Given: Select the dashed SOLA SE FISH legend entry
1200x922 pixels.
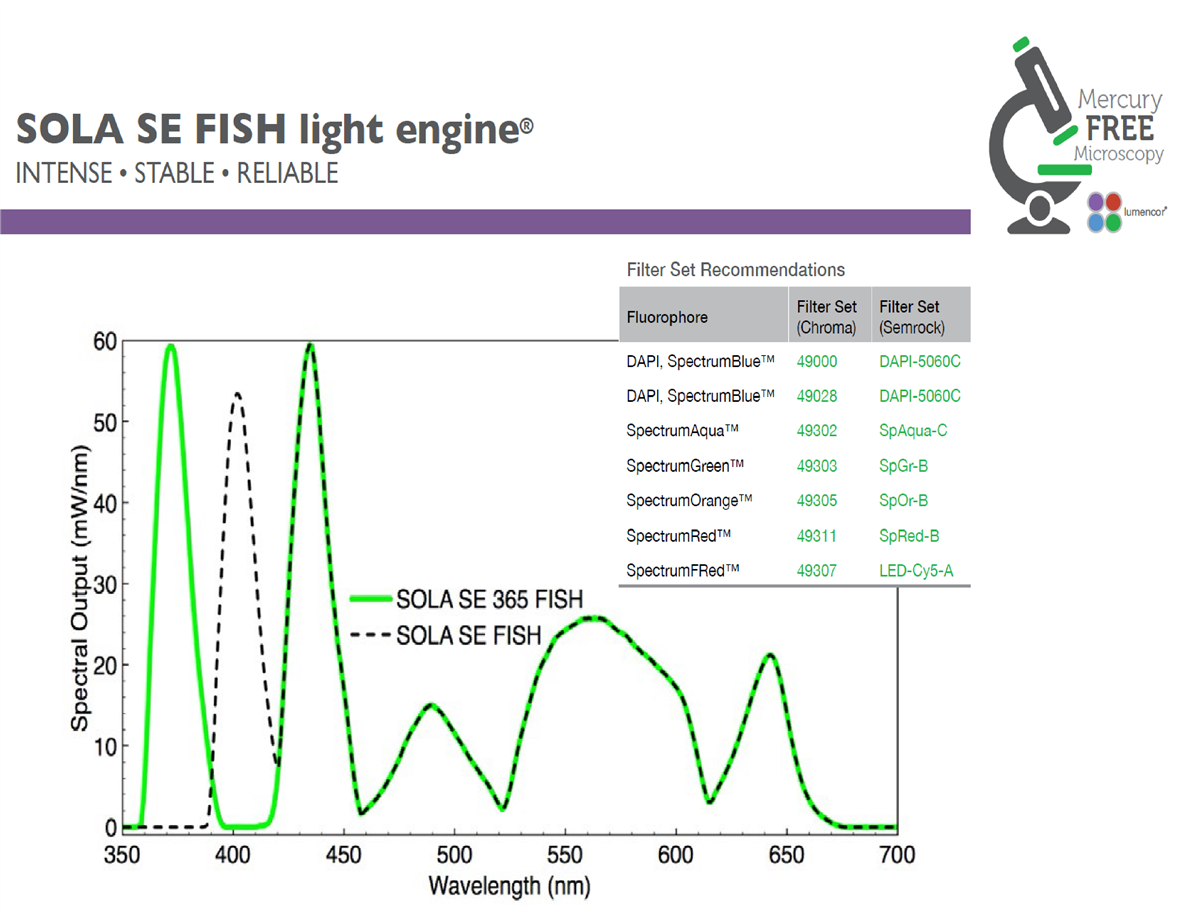Looking at the screenshot, I should pos(449,635).
